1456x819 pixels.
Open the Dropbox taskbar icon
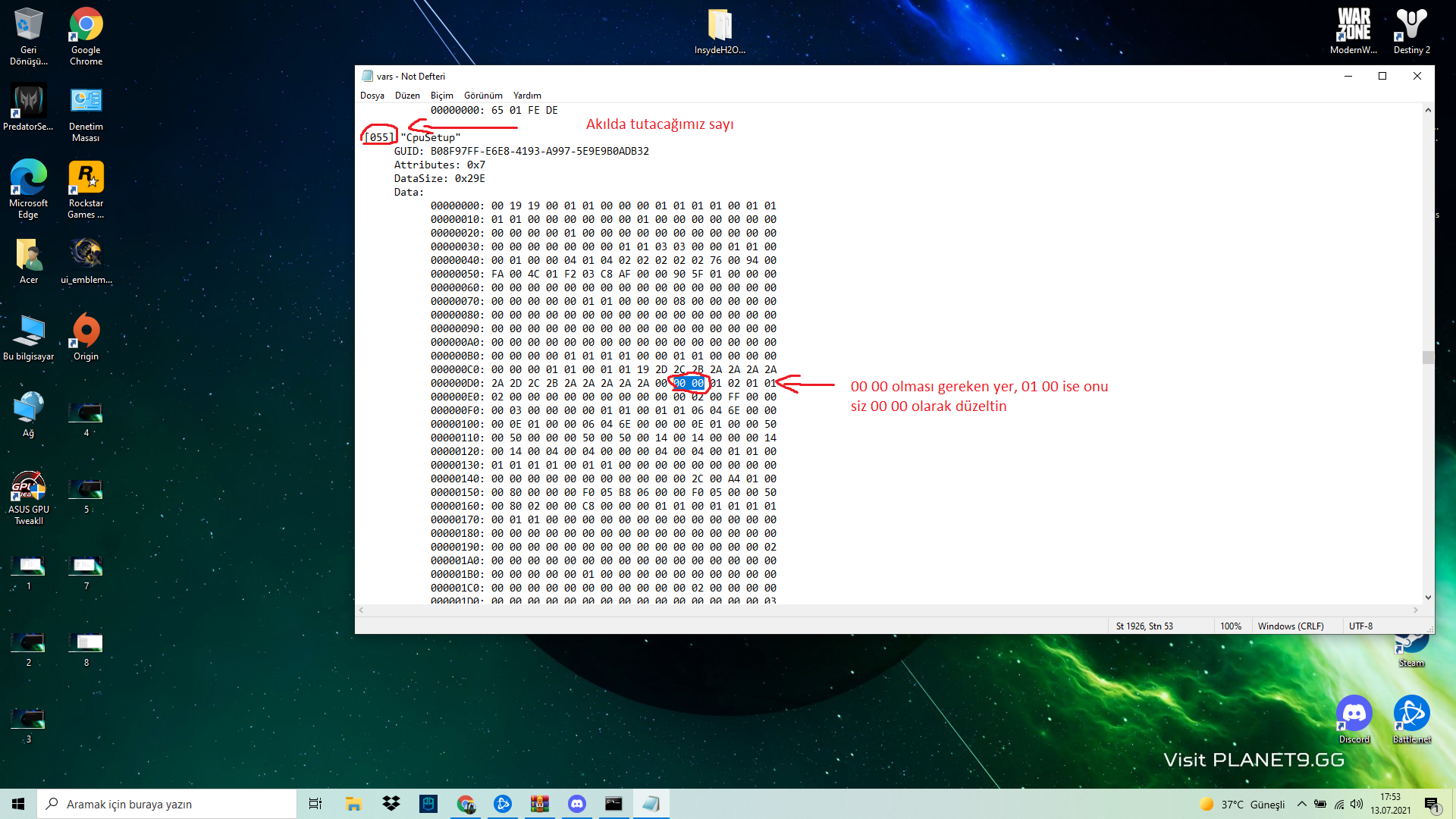pyautogui.click(x=391, y=804)
